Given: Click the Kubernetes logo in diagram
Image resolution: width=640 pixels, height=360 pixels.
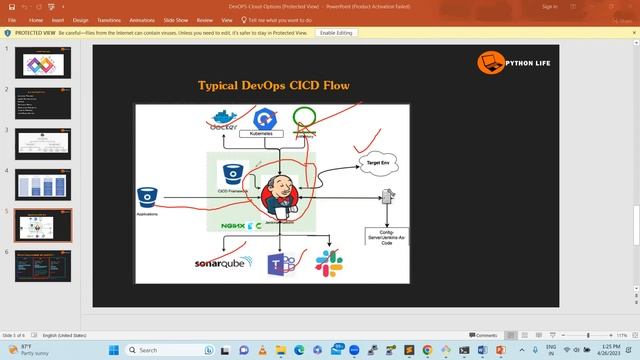Looking at the screenshot, I should click(264, 119).
